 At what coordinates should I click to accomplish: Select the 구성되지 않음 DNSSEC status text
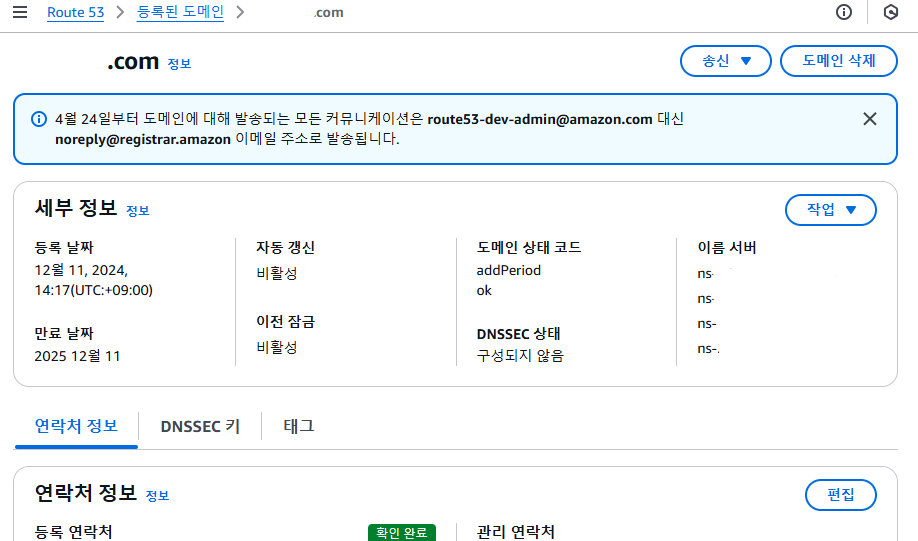(520, 355)
